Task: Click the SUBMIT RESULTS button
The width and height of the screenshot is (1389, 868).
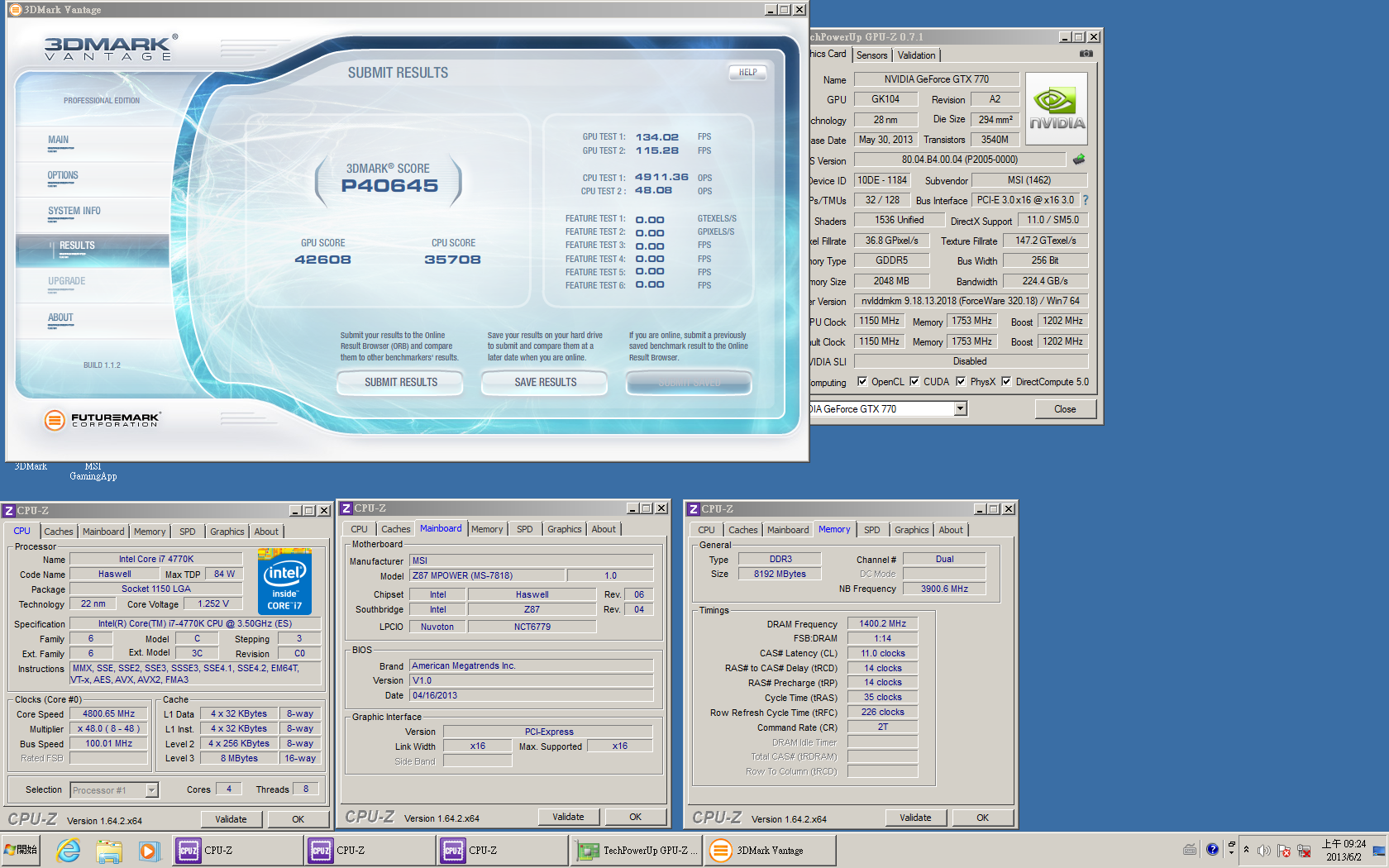Action: point(401,382)
